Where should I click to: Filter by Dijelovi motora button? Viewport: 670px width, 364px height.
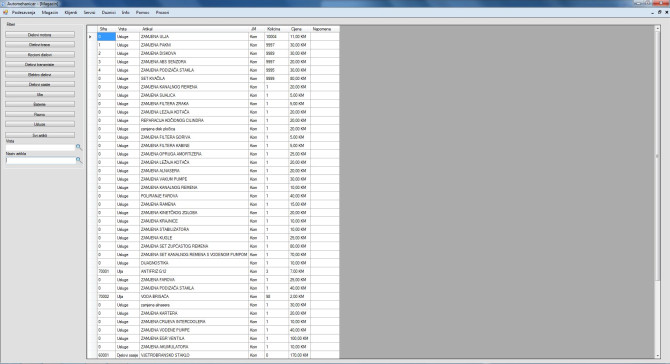pos(40,35)
